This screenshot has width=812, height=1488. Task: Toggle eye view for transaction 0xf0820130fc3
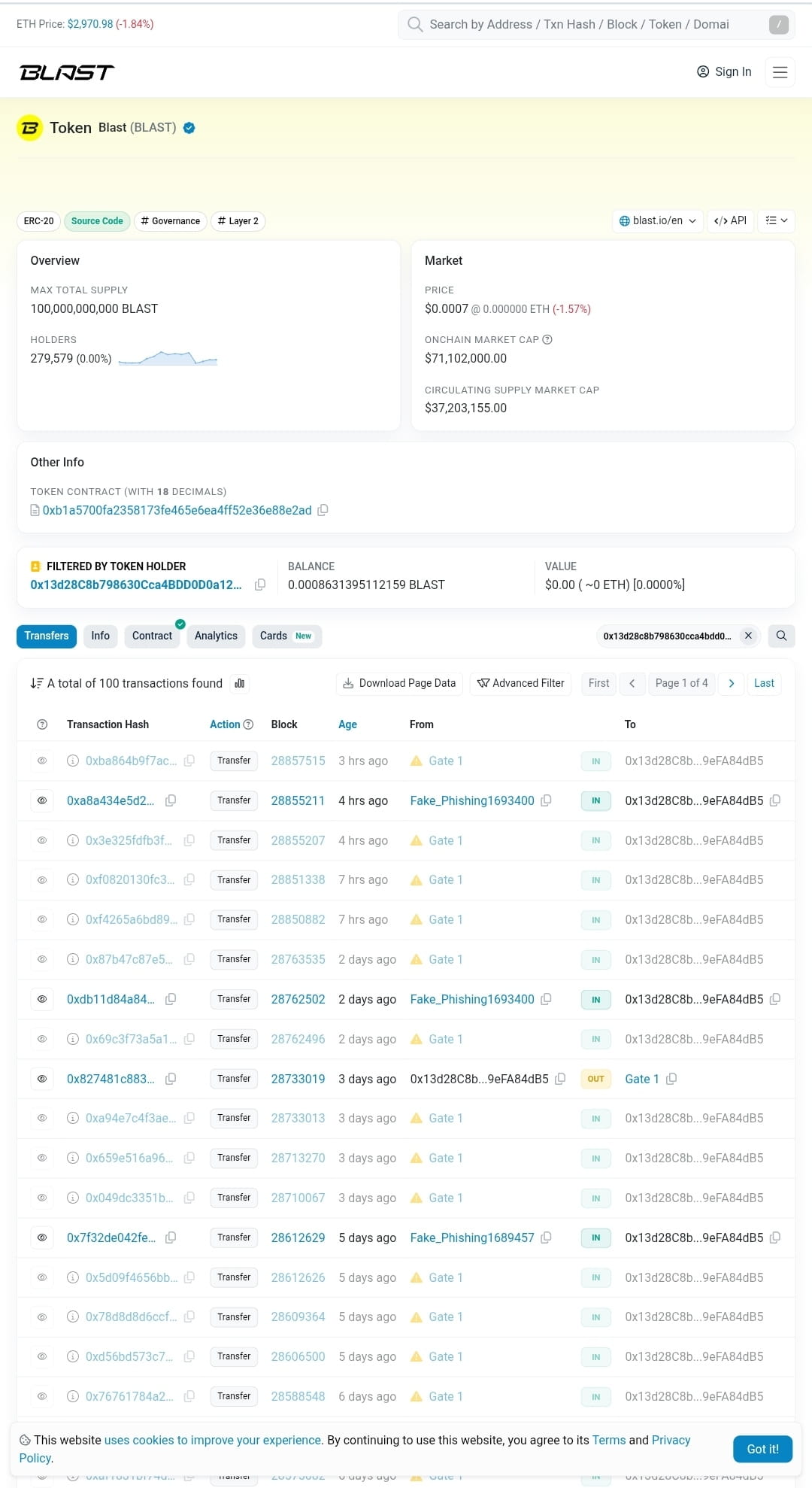coord(42,880)
